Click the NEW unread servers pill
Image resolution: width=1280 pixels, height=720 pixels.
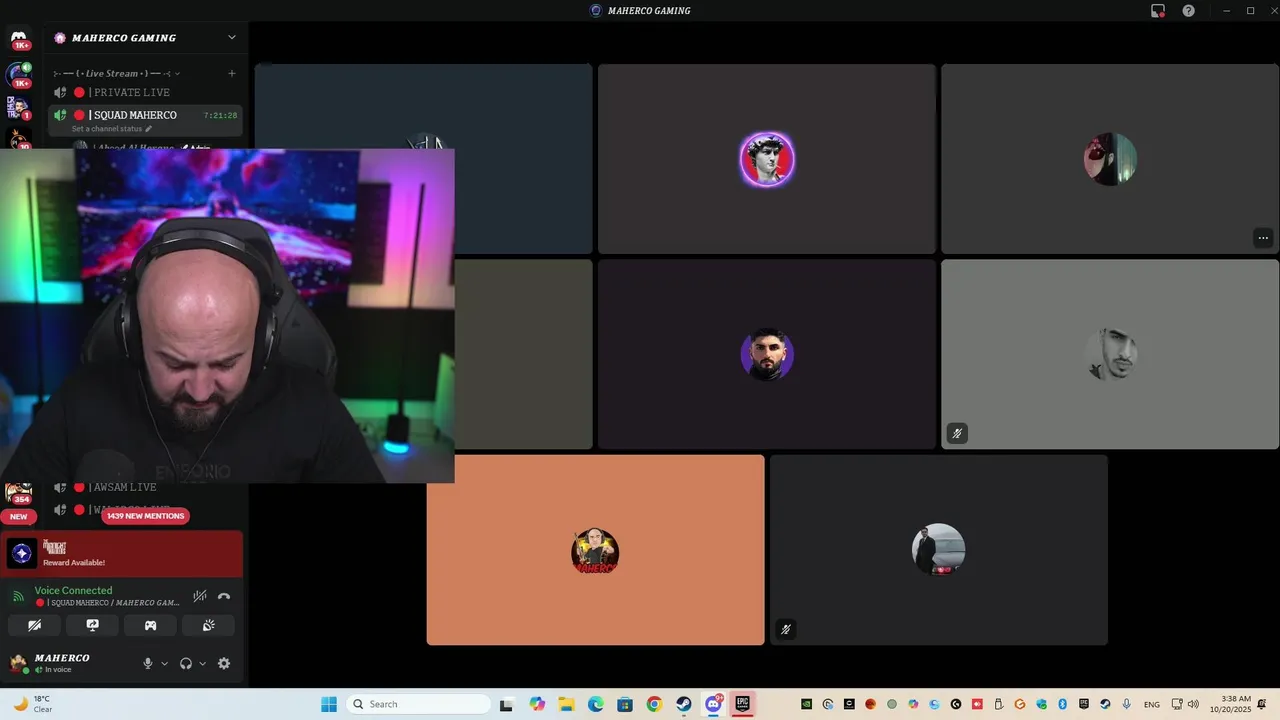(19, 517)
